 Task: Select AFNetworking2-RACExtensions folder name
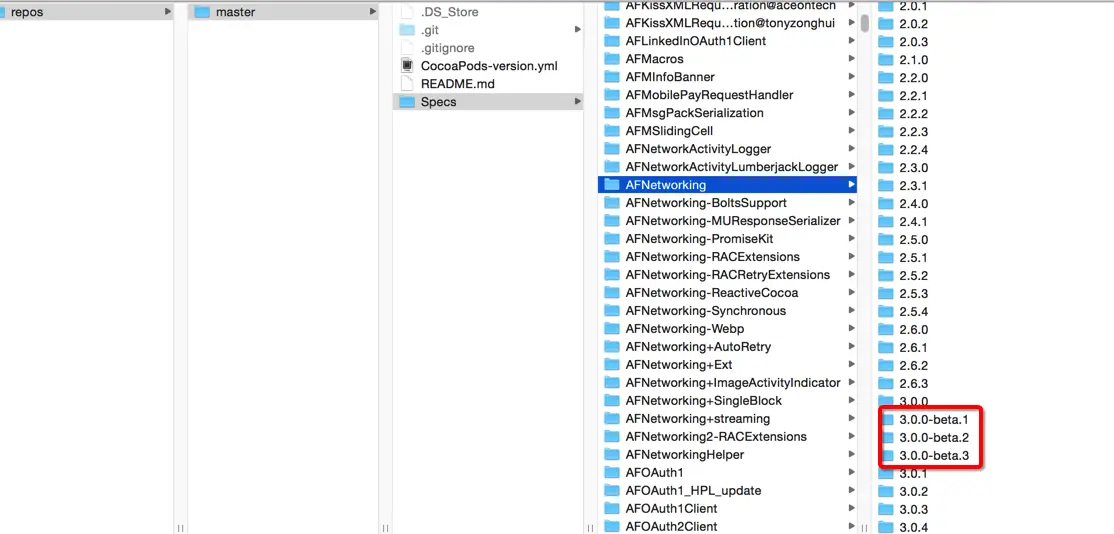716,437
